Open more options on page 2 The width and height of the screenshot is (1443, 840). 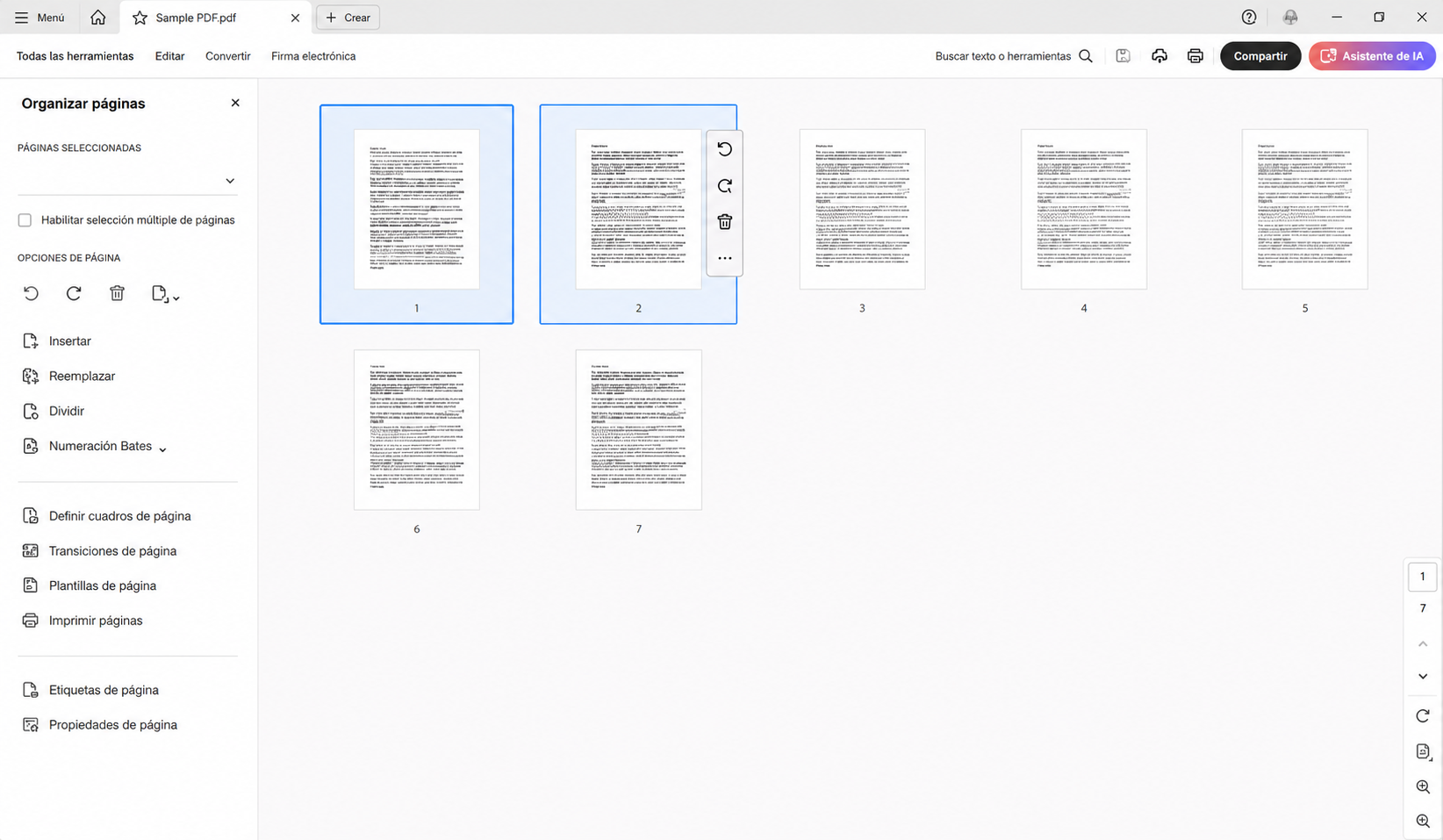point(724,258)
